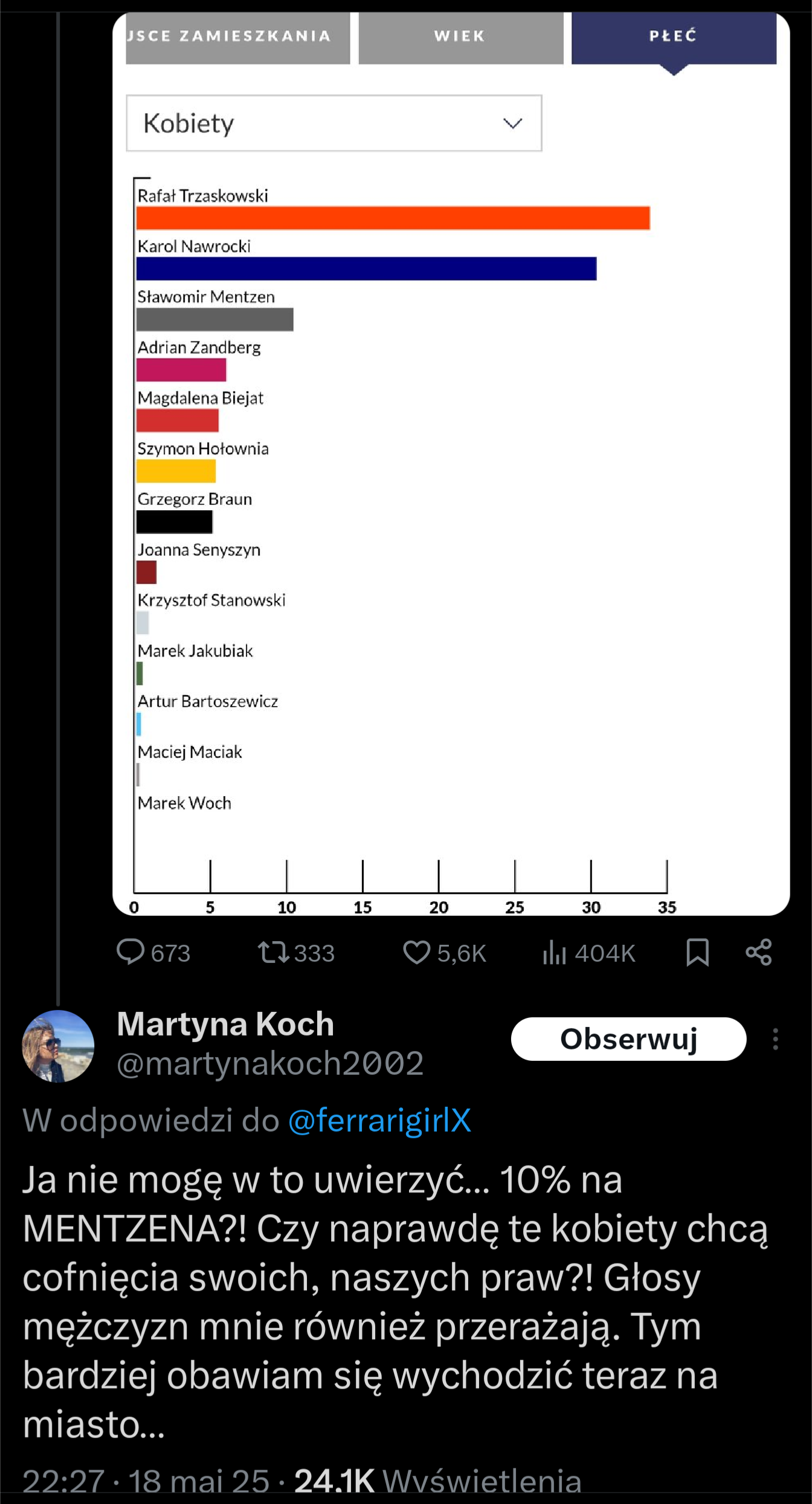This screenshot has width=812, height=1504.
Task: Click Martyna Koch's profile avatar
Action: coord(58,1046)
